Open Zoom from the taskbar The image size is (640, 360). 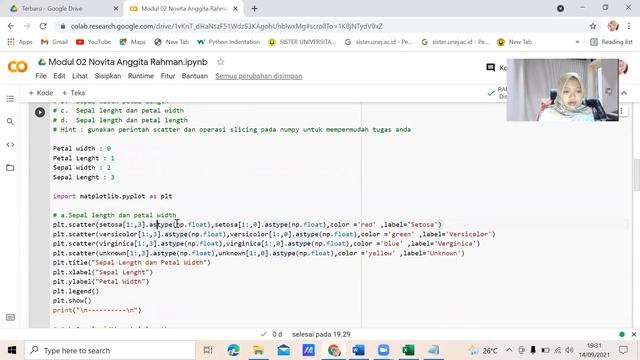tap(383, 350)
